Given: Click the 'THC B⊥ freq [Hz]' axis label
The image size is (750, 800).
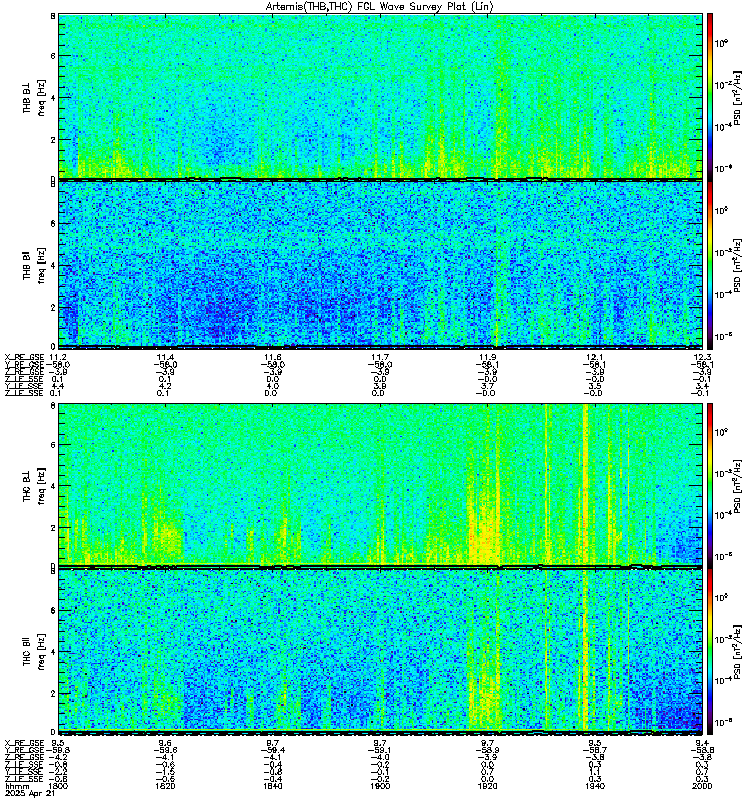Looking at the screenshot, I should click(x=34, y=485).
